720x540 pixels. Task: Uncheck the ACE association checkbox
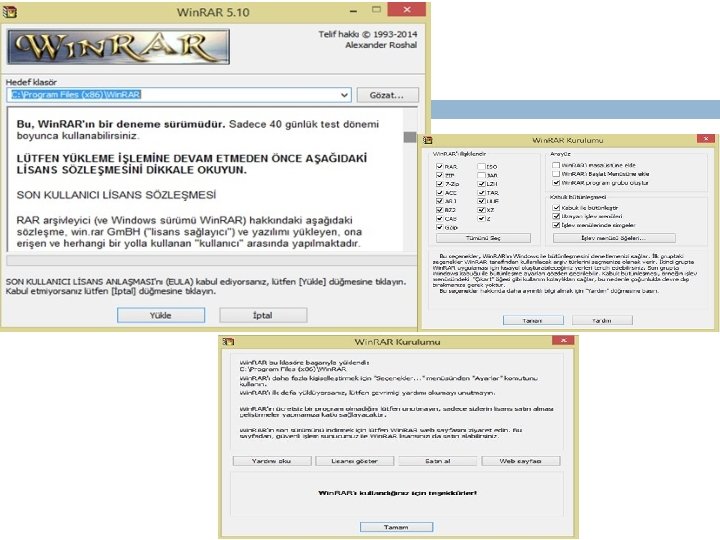click(439, 192)
